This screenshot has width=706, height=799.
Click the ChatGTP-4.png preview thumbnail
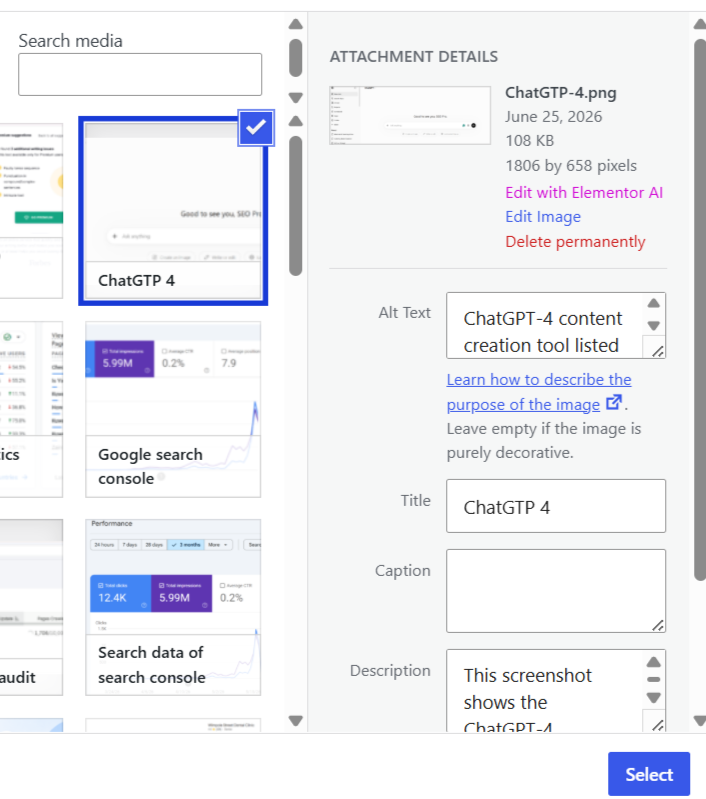coord(410,116)
